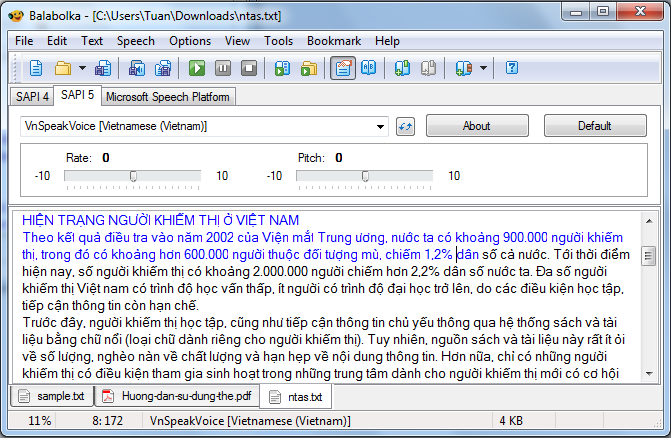671x438 pixels.
Task: Open the Edit menu
Action: [57, 41]
